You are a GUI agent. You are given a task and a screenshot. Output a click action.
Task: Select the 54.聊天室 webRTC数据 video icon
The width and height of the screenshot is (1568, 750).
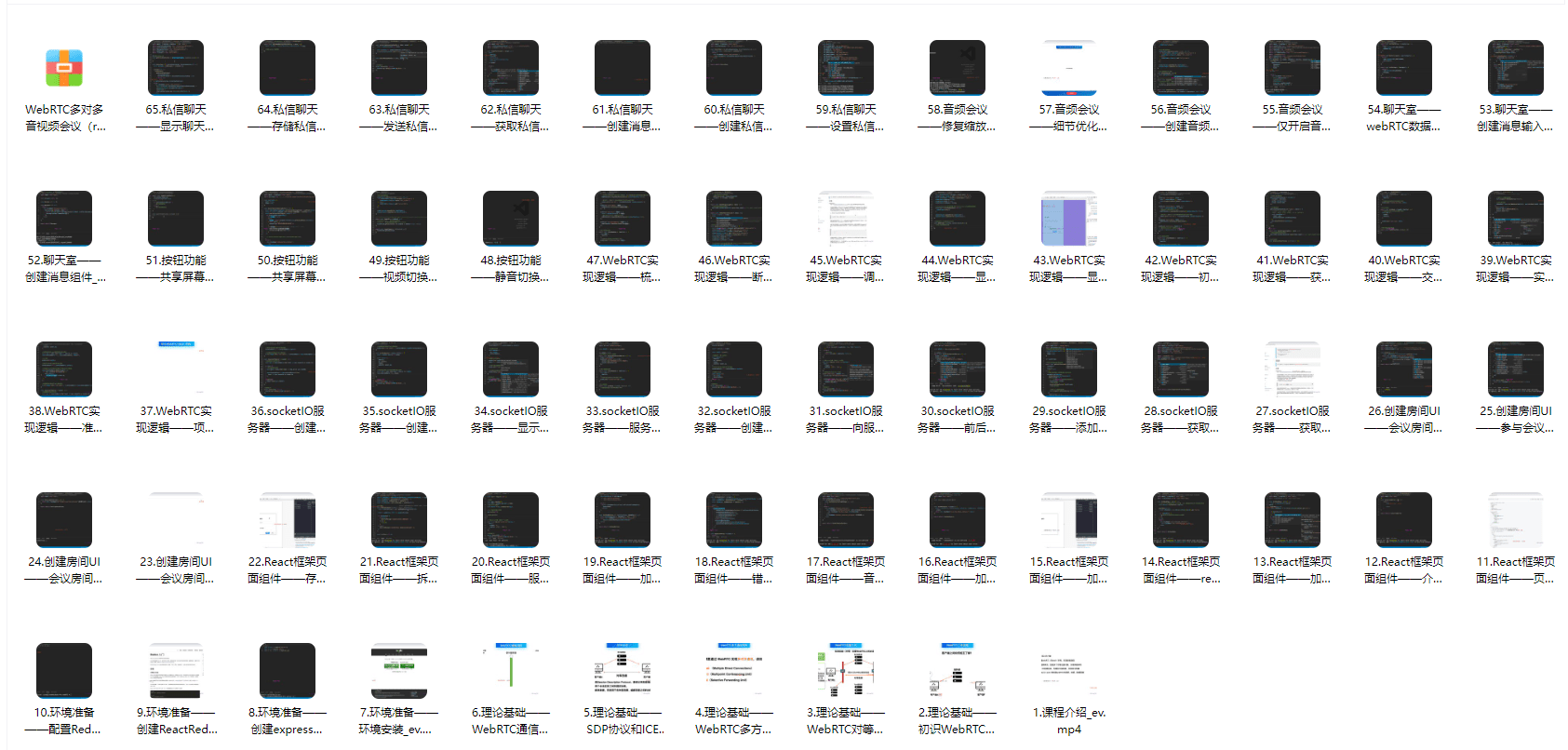(1403, 68)
